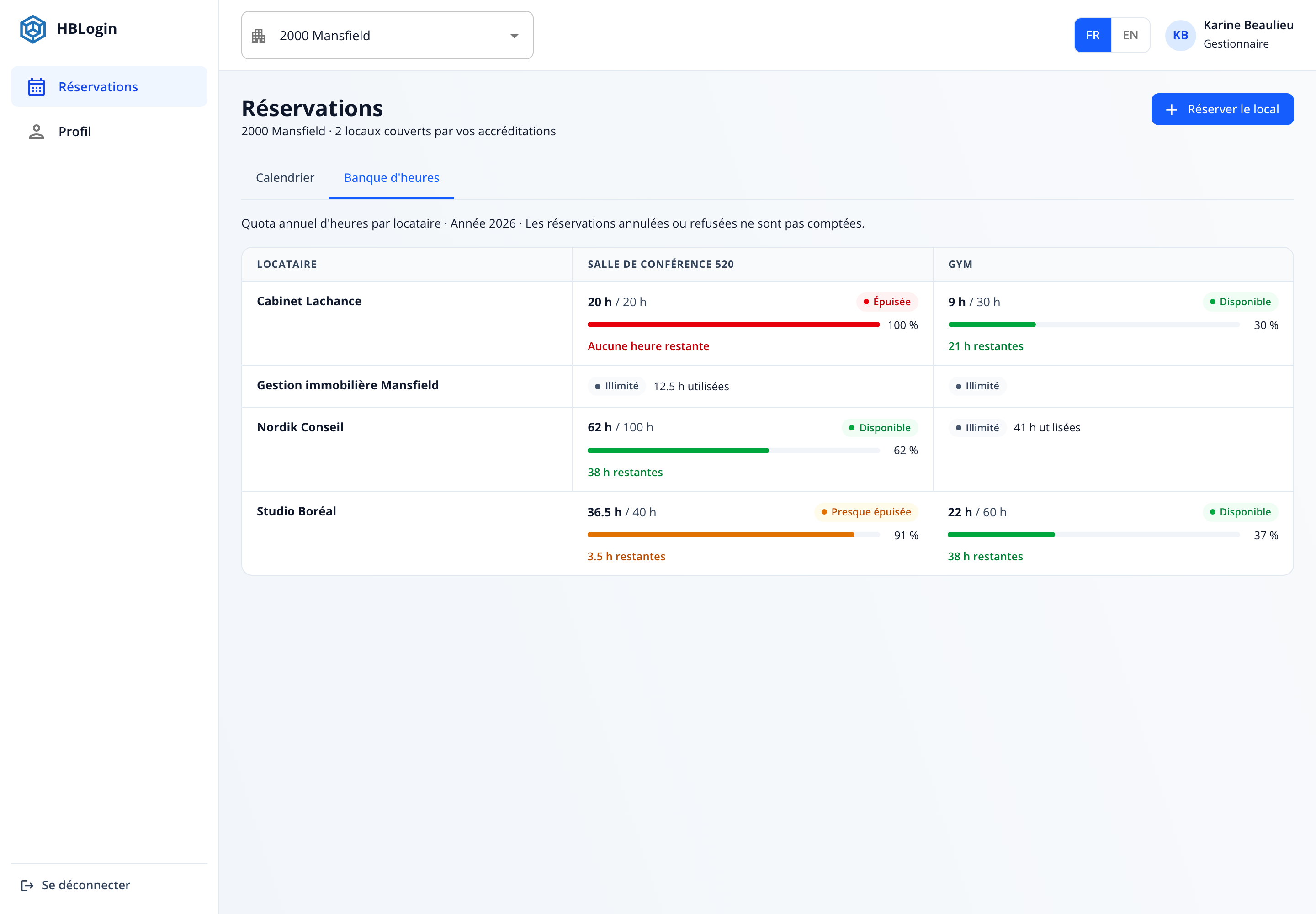Switch to the Calendrier tab

285,177
